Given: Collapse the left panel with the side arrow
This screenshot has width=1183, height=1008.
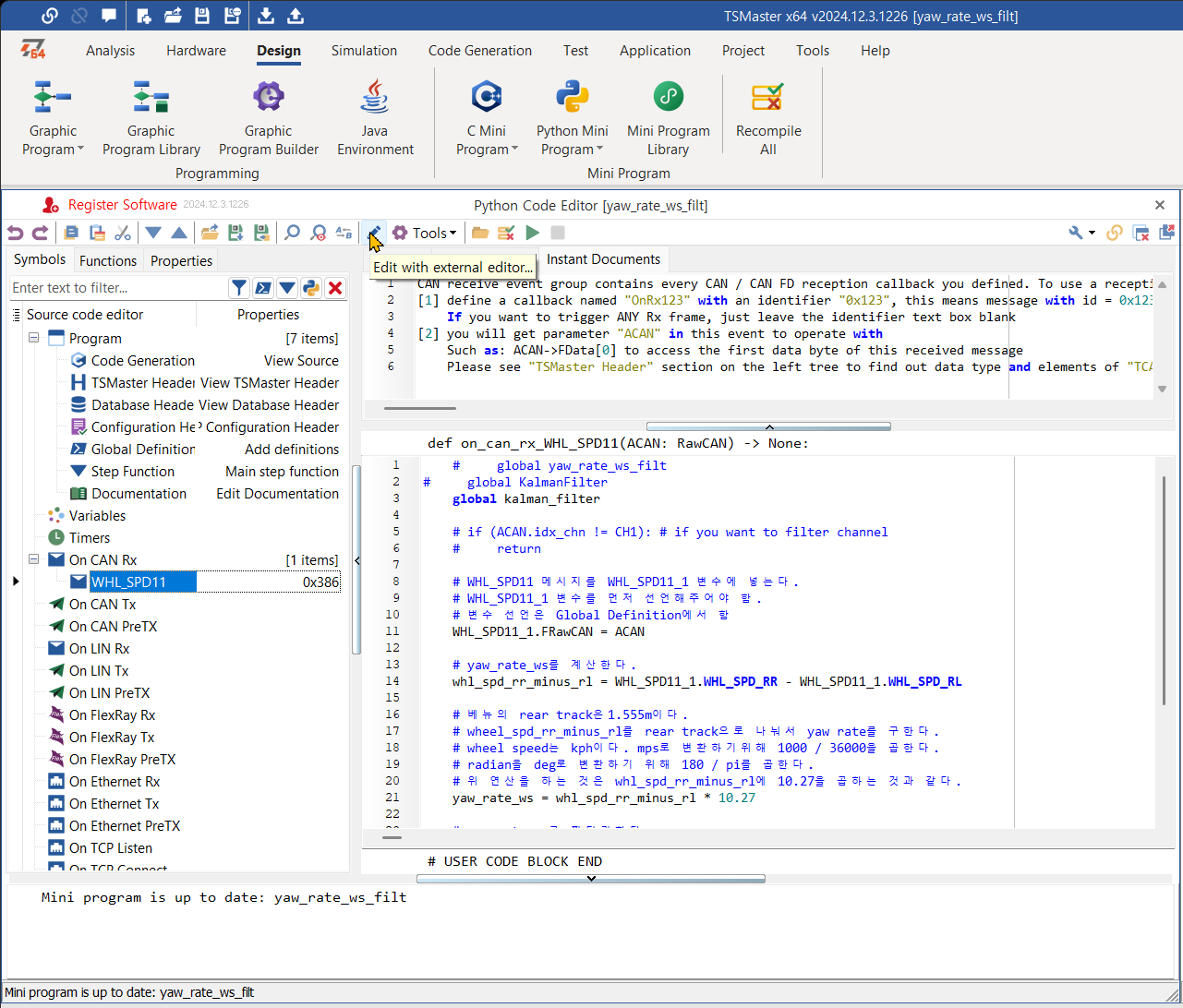Looking at the screenshot, I should pos(357,559).
